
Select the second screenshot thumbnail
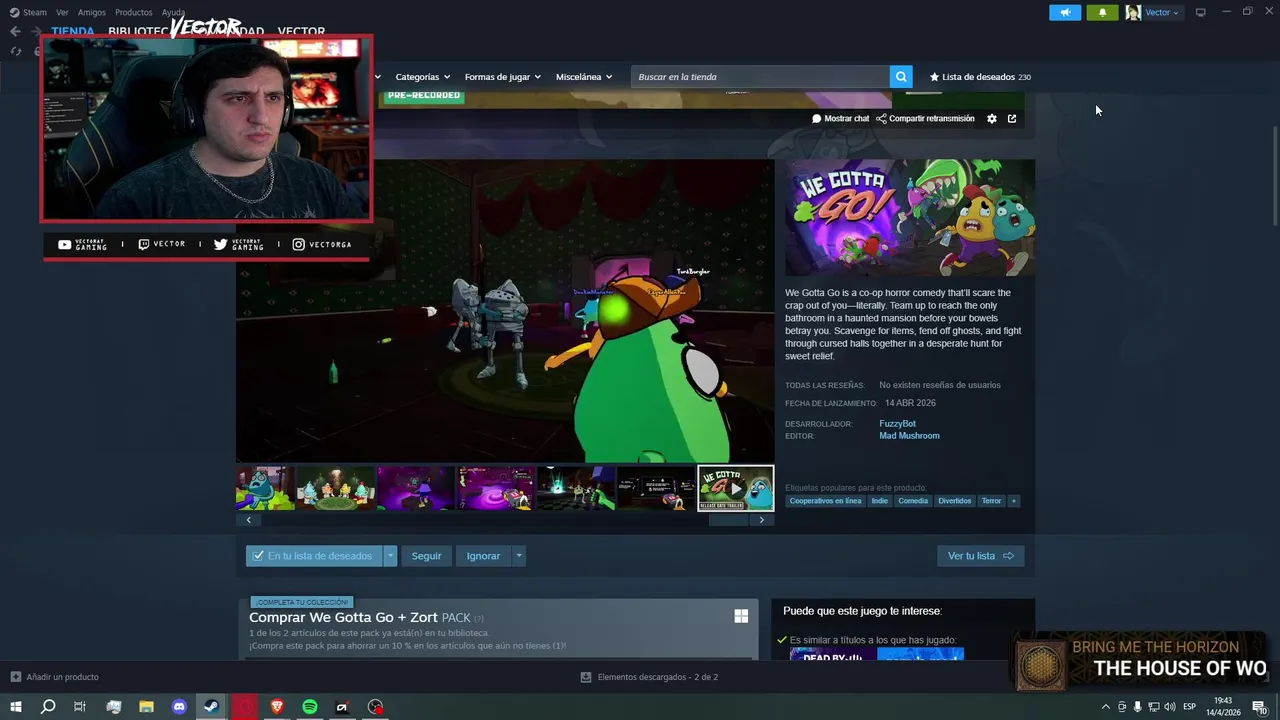pyautogui.click(x=336, y=488)
